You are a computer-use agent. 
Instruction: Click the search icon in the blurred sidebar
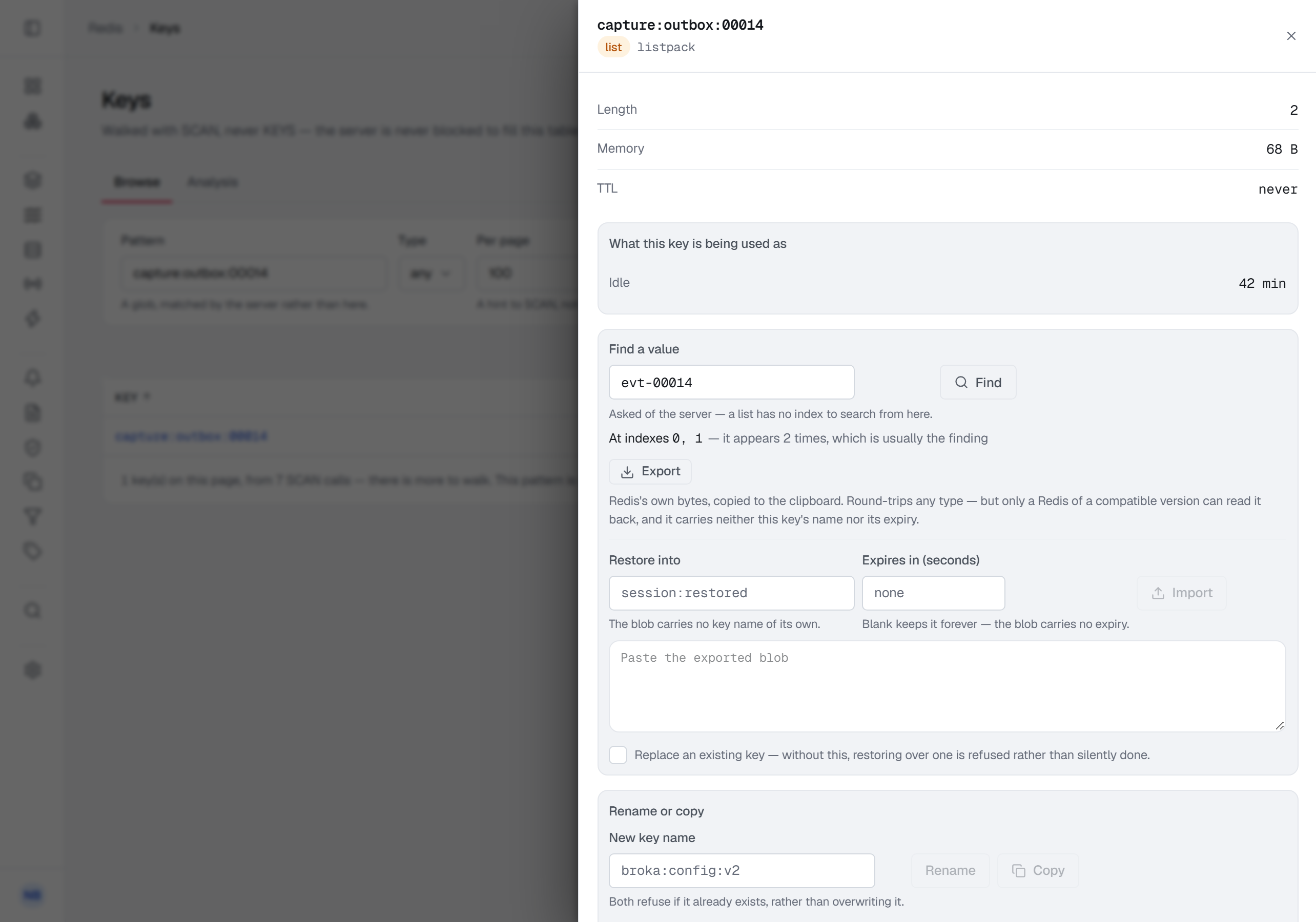33,610
